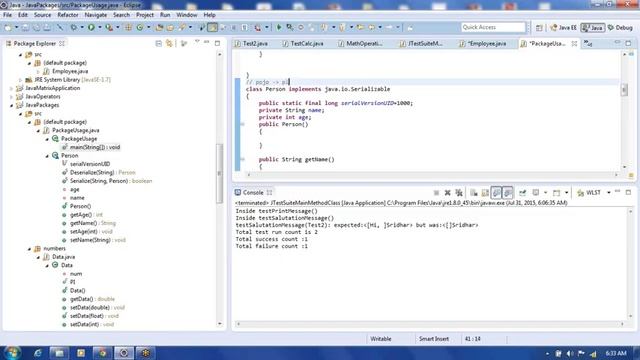Click the Quick Access field
Image resolution: width=640 pixels, height=360 pixels.
(x=493, y=27)
